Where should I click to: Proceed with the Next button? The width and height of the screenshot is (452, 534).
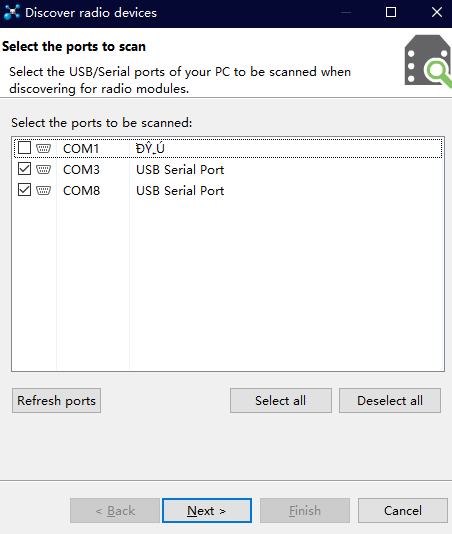pyautogui.click(x=207, y=511)
